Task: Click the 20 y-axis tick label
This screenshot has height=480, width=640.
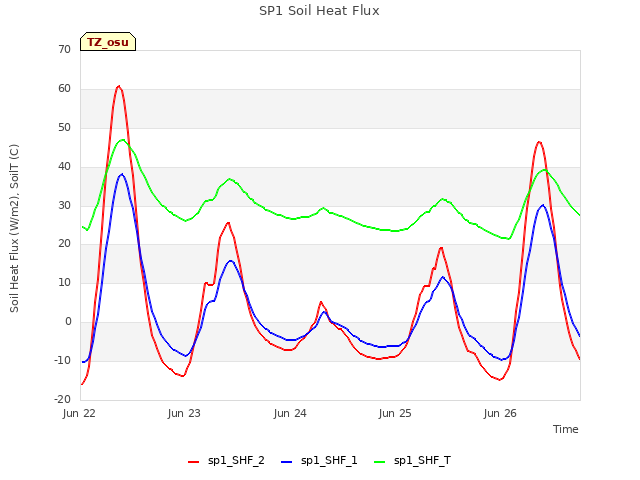Action: click(x=64, y=244)
